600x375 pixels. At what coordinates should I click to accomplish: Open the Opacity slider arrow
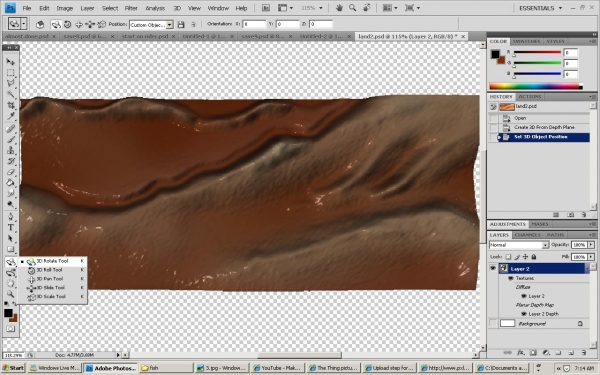click(x=591, y=245)
